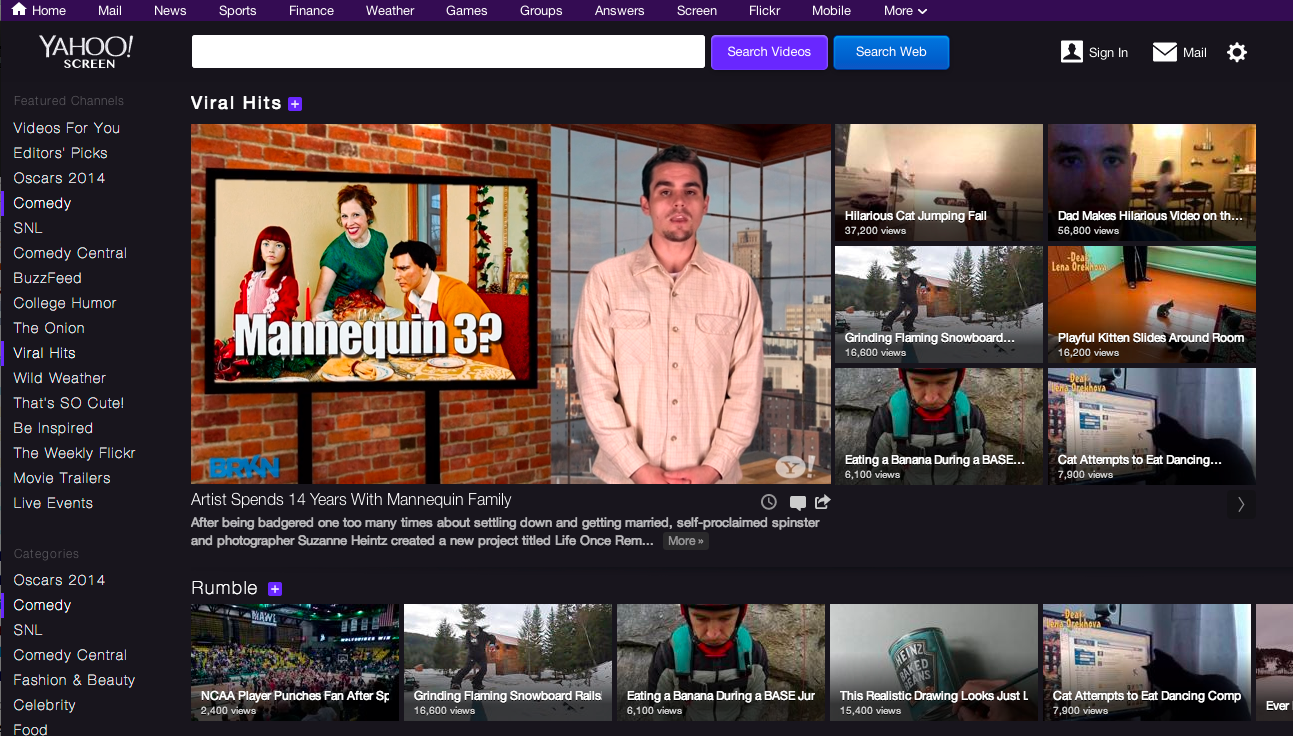Screen dimensions: 1293x736
Task: Click the Sign In profile icon
Action: [x=1072, y=52]
